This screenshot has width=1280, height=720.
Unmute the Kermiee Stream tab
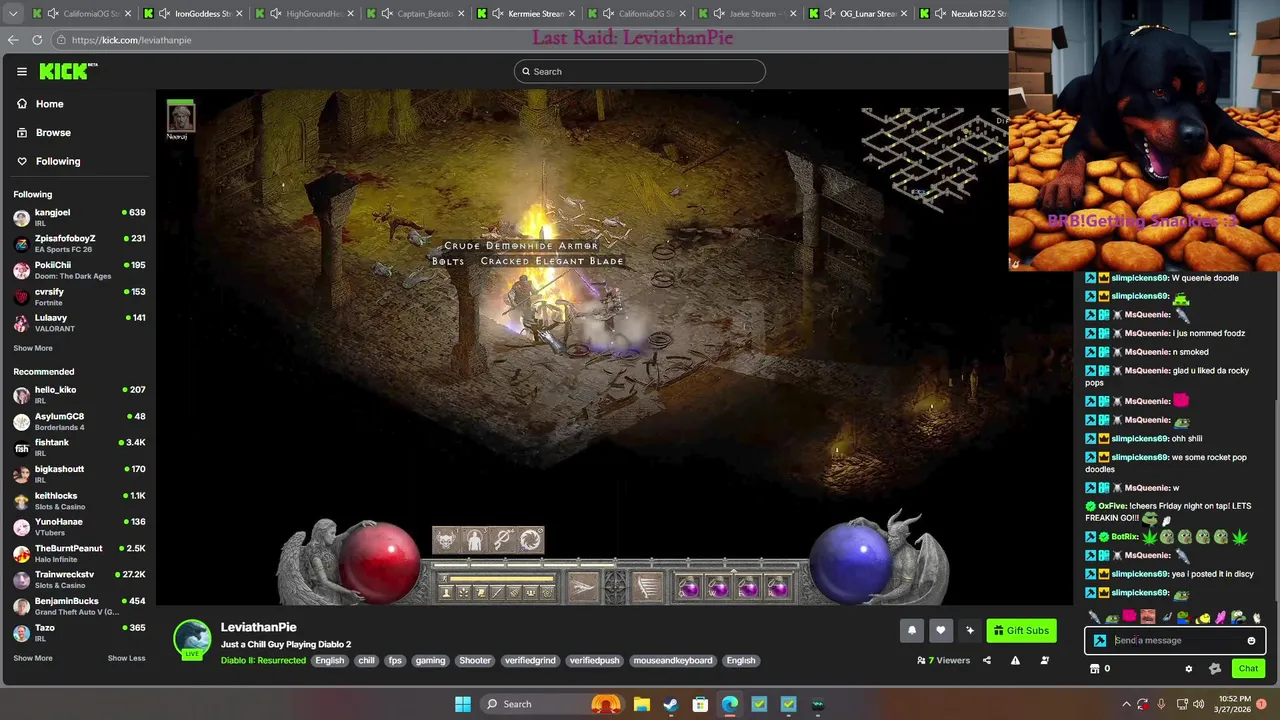click(497, 14)
